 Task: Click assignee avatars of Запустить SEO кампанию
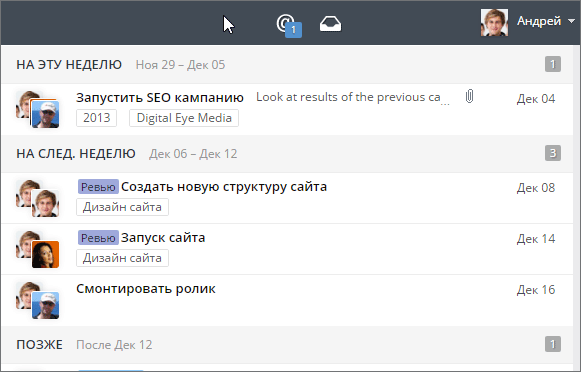37,109
